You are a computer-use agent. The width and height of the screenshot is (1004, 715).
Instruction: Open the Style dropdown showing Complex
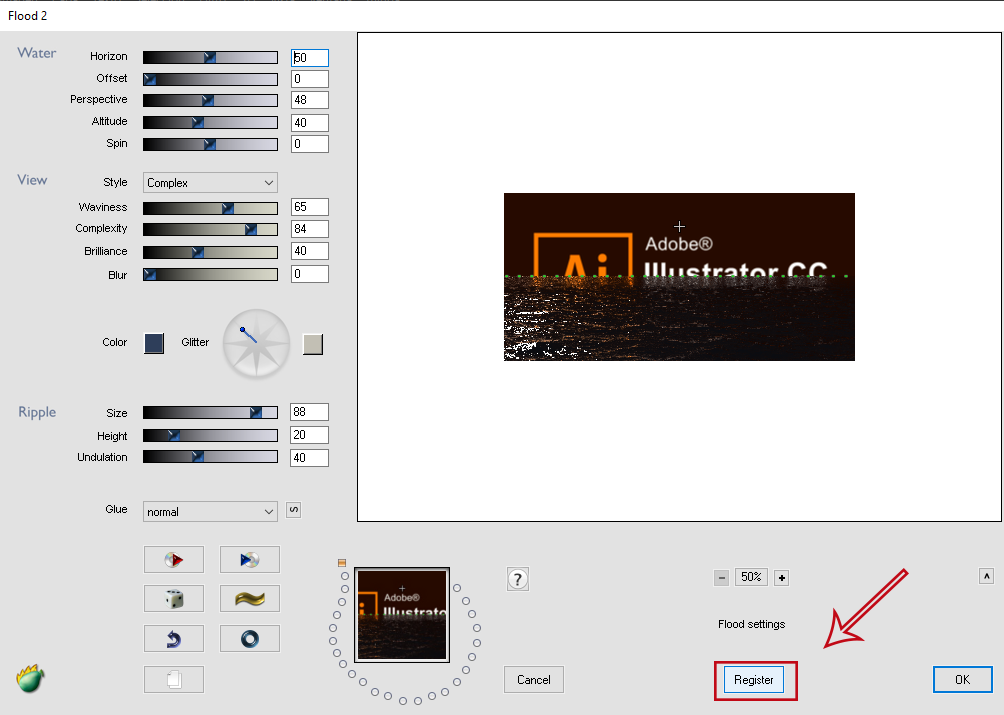click(x=210, y=182)
